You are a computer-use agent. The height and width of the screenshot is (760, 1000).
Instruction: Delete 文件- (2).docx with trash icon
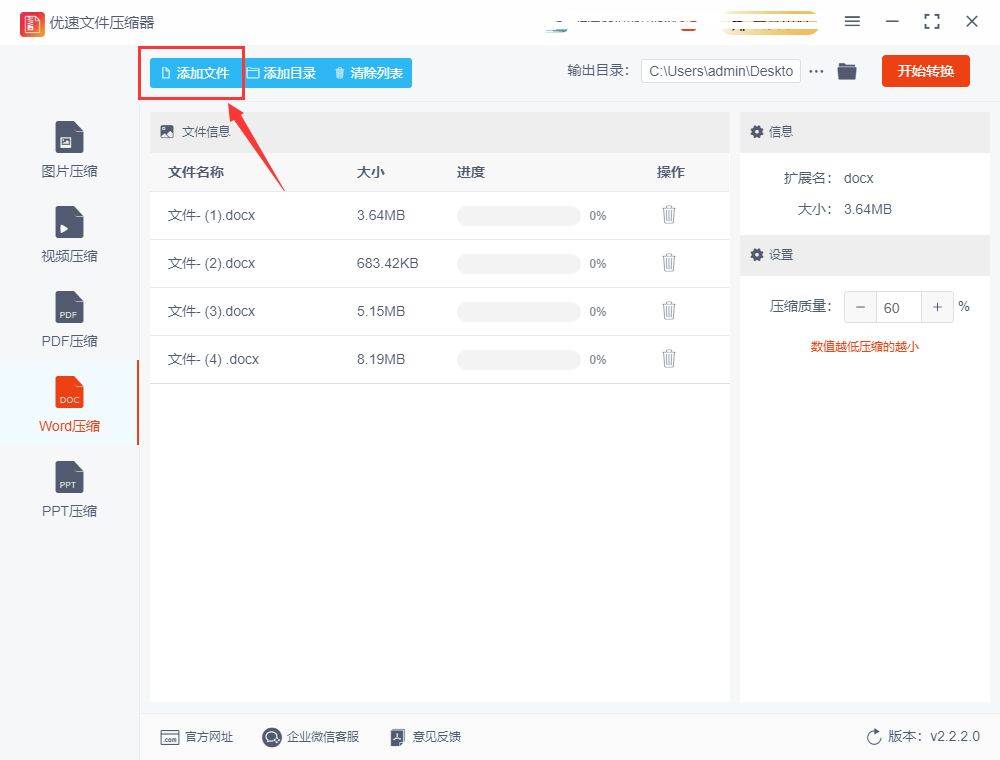(668, 263)
